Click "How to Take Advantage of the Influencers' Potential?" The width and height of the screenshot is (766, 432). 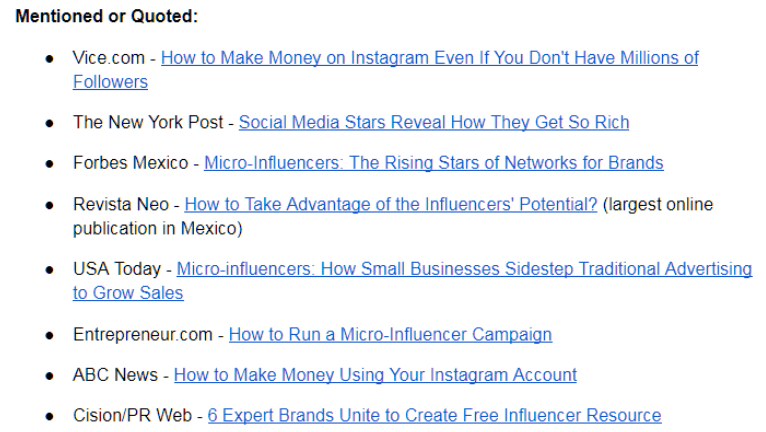(391, 205)
